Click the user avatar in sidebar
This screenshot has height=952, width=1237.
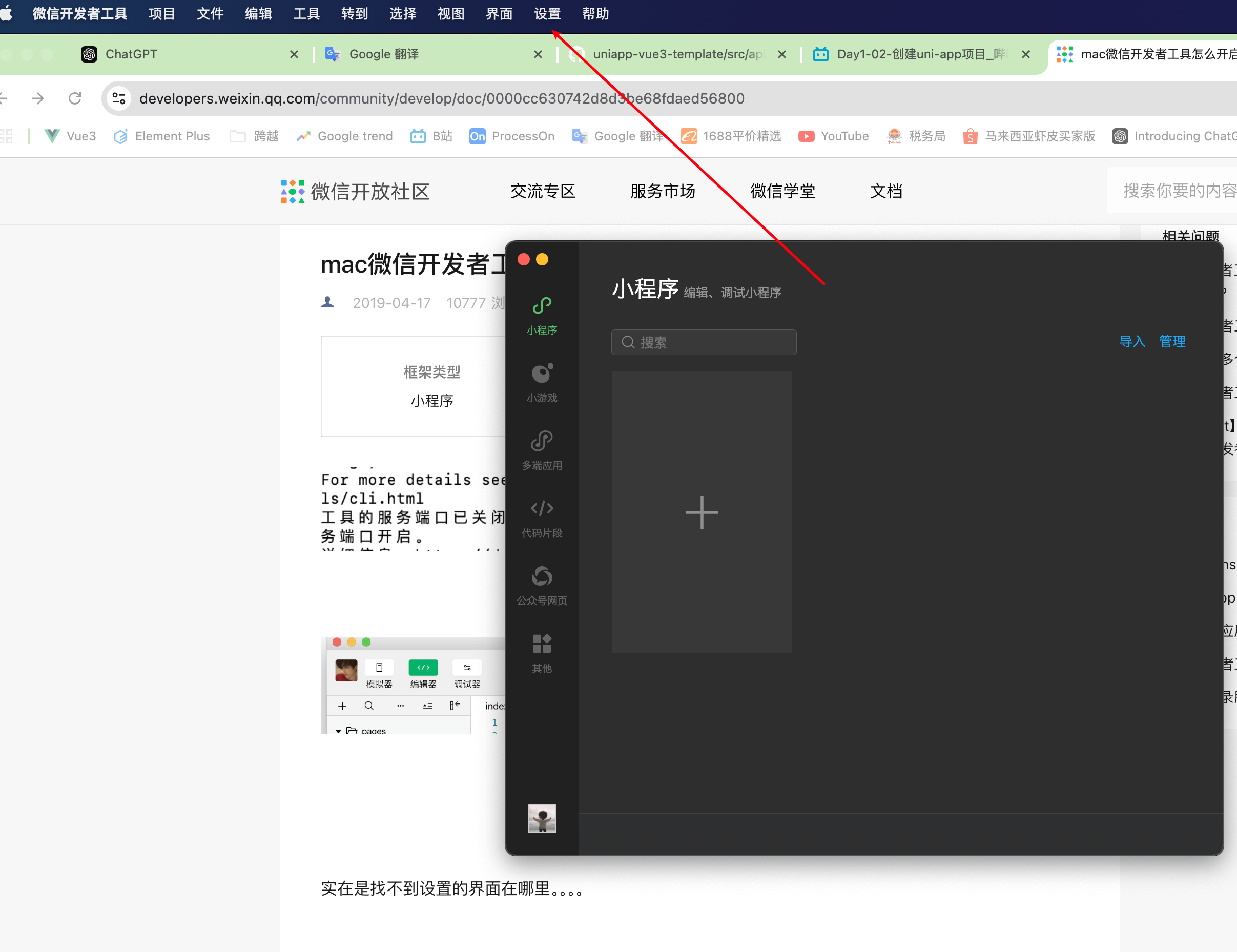(x=542, y=818)
